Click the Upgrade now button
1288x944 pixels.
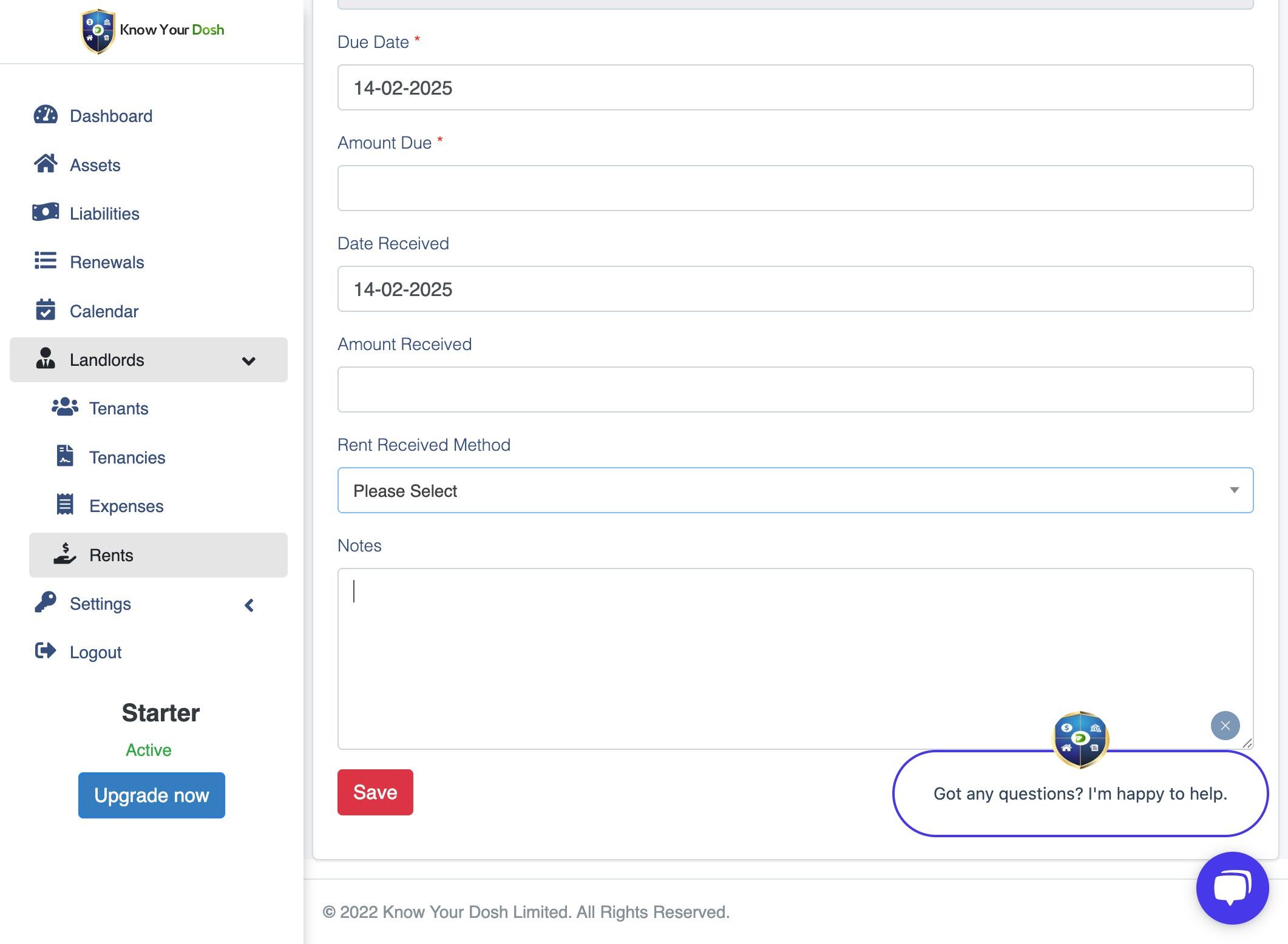pyautogui.click(x=152, y=795)
